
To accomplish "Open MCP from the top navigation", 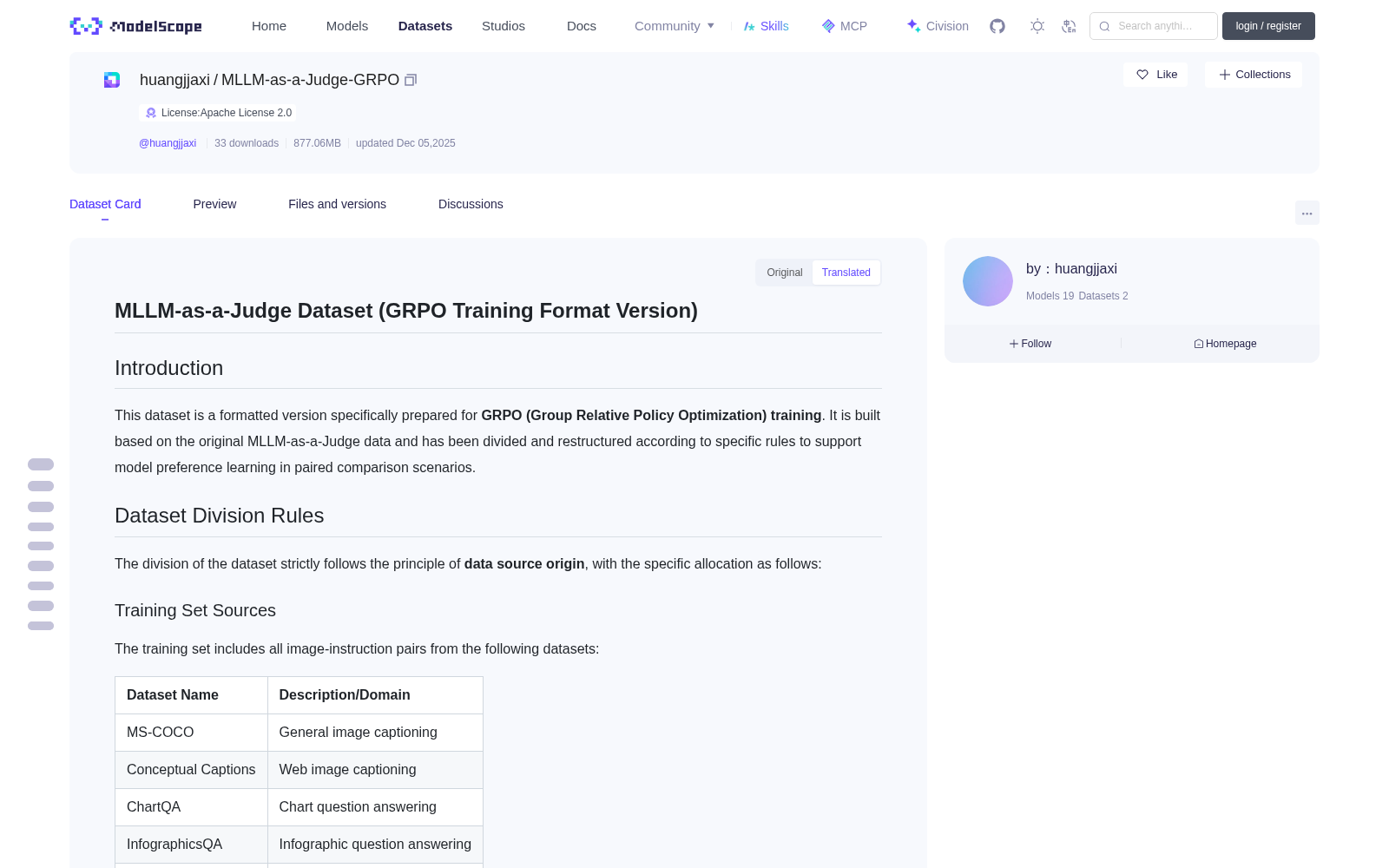I will 845,26.
